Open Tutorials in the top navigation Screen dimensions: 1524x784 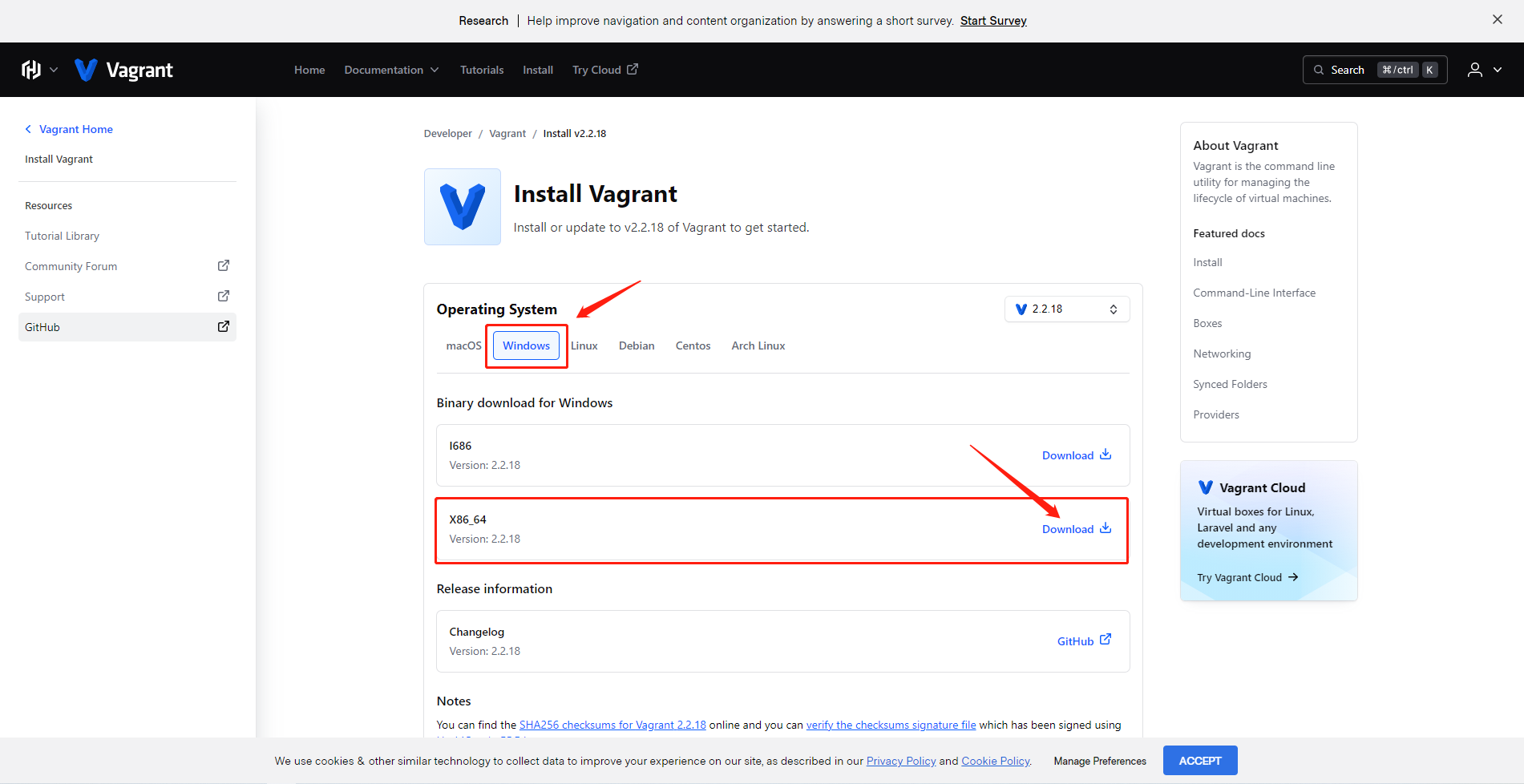(x=482, y=70)
